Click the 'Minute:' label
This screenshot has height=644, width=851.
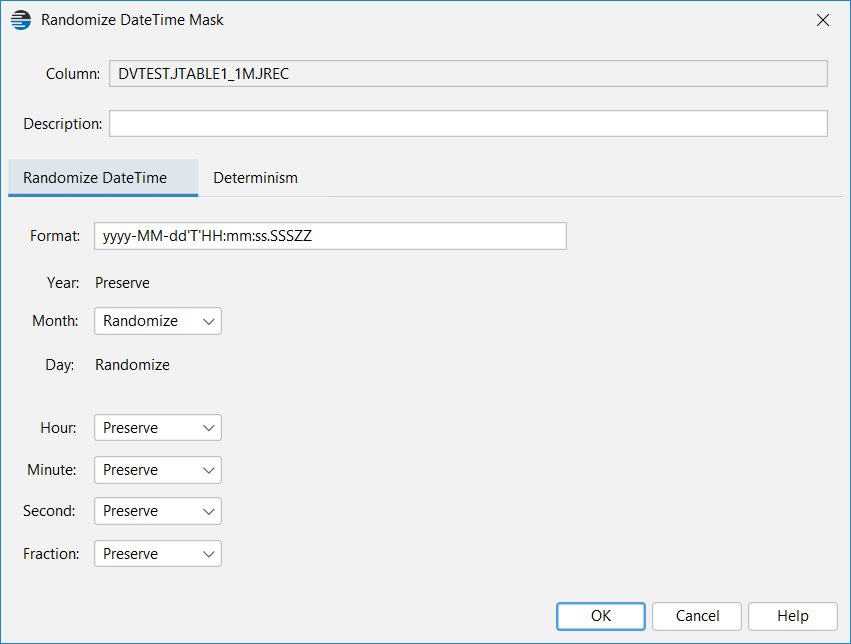point(52,469)
